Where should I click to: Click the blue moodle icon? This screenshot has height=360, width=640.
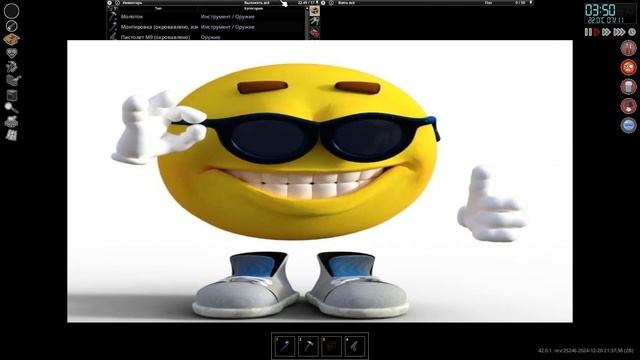pyautogui.click(x=629, y=125)
